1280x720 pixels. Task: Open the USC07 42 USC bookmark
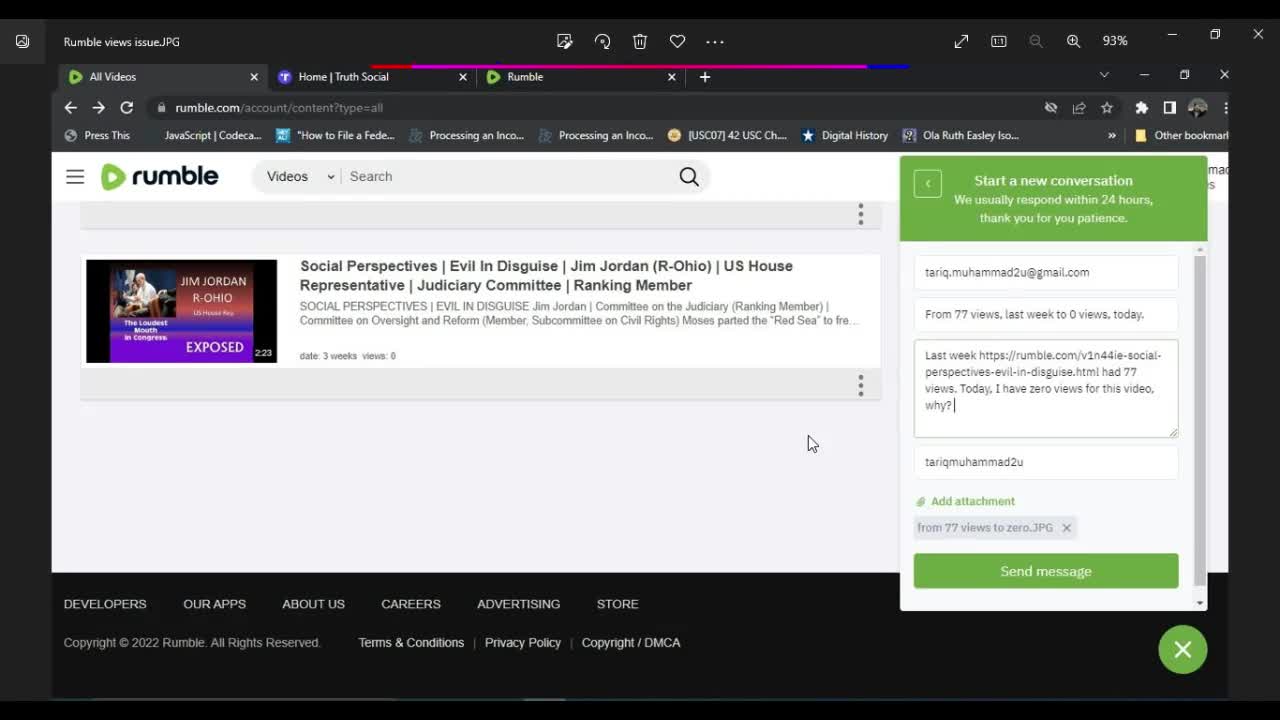click(727, 135)
